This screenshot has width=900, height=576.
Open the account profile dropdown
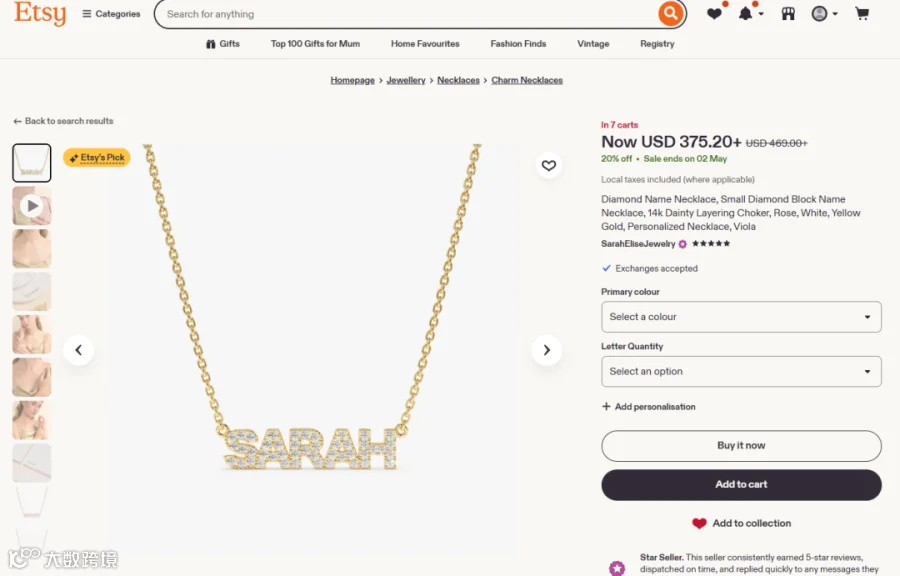(x=824, y=14)
